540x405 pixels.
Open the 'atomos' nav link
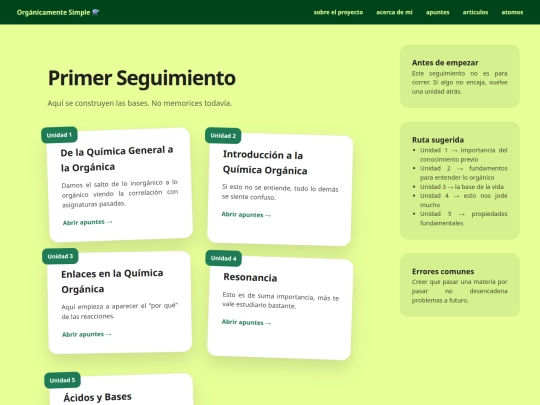point(512,12)
